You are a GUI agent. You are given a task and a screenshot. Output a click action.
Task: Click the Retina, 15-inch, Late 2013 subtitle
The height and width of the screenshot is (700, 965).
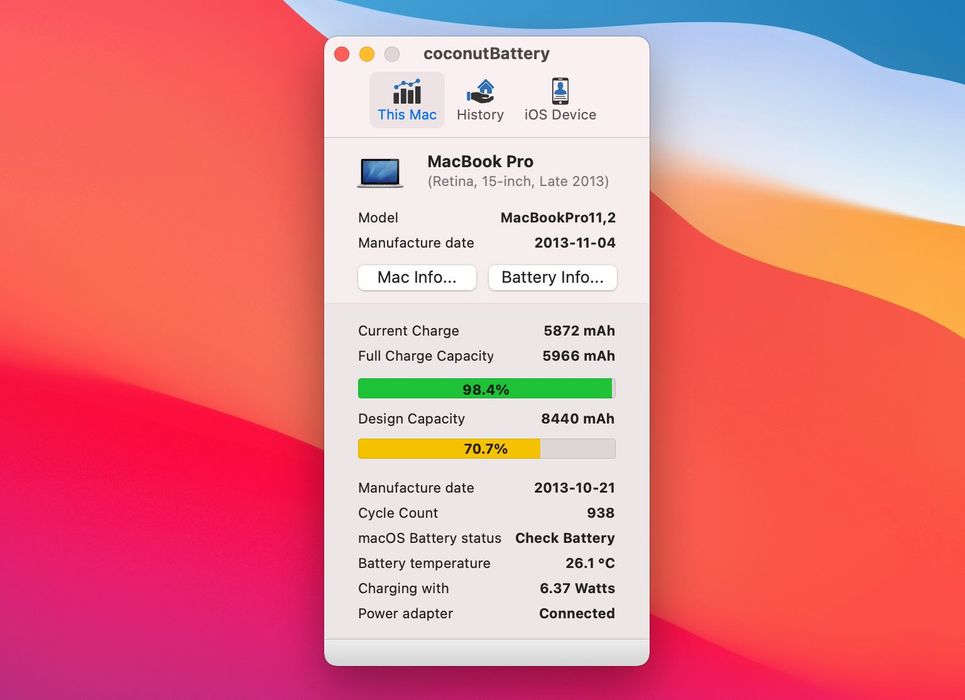click(518, 181)
